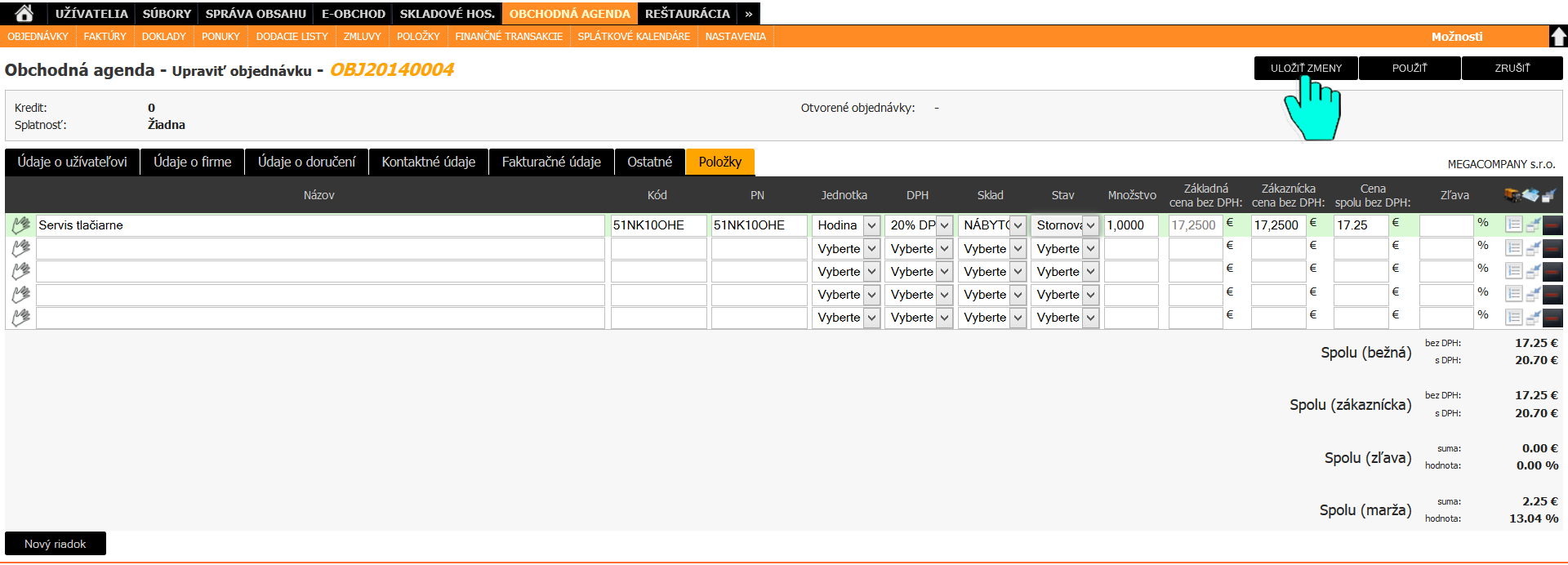
Task: Click the copy-window icon on the first item row
Action: click(x=1533, y=225)
